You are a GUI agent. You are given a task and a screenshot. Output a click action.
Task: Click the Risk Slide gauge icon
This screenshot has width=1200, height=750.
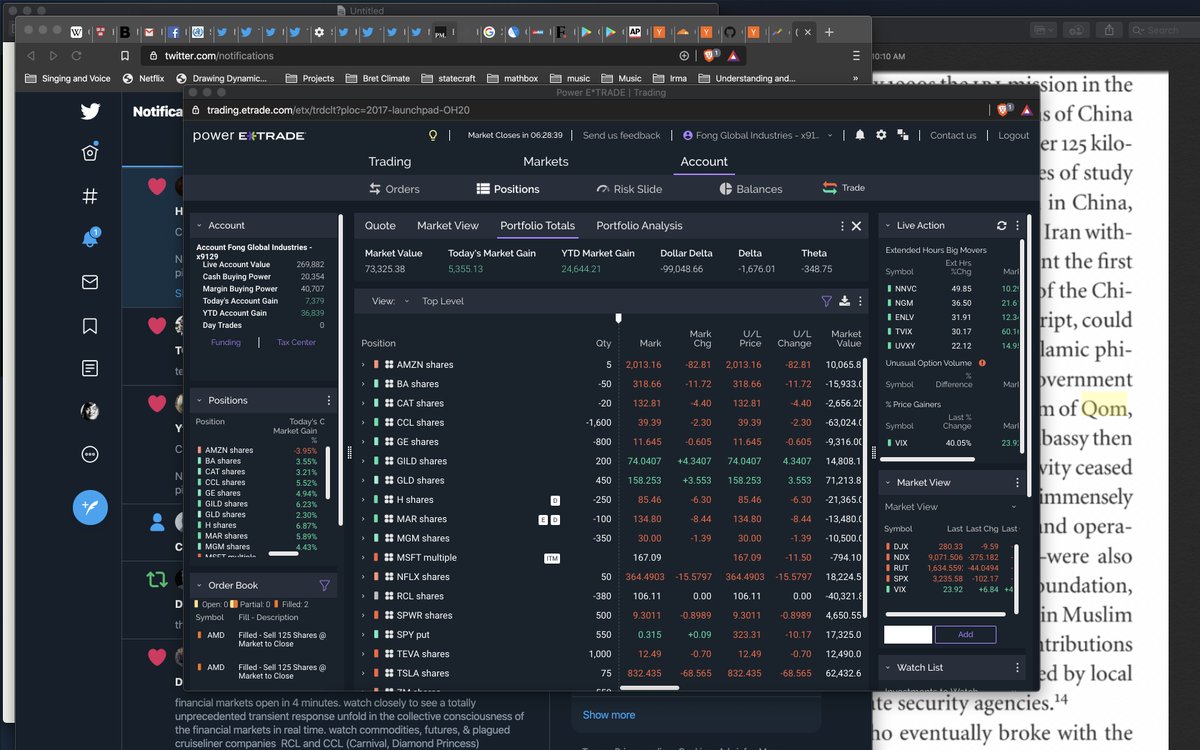click(x=603, y=188)
